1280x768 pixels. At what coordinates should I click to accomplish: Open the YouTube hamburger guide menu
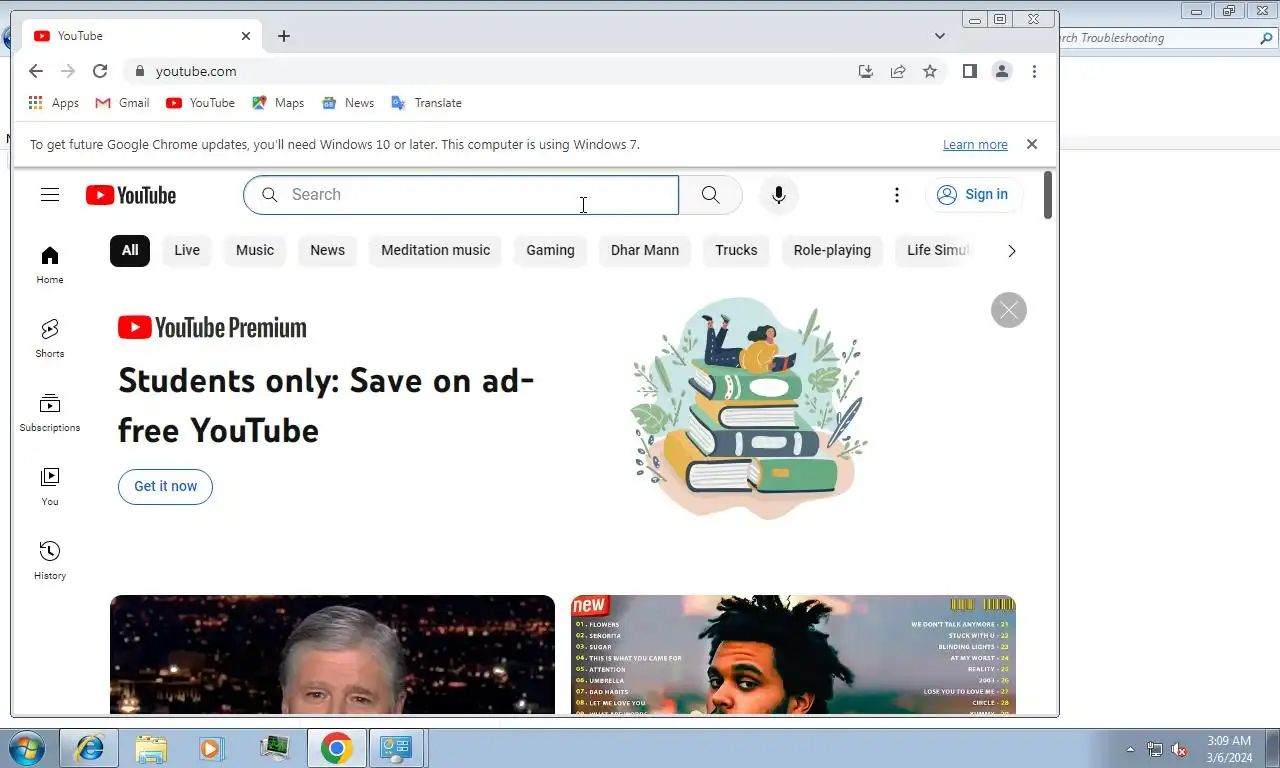click(x=50, y=195)
